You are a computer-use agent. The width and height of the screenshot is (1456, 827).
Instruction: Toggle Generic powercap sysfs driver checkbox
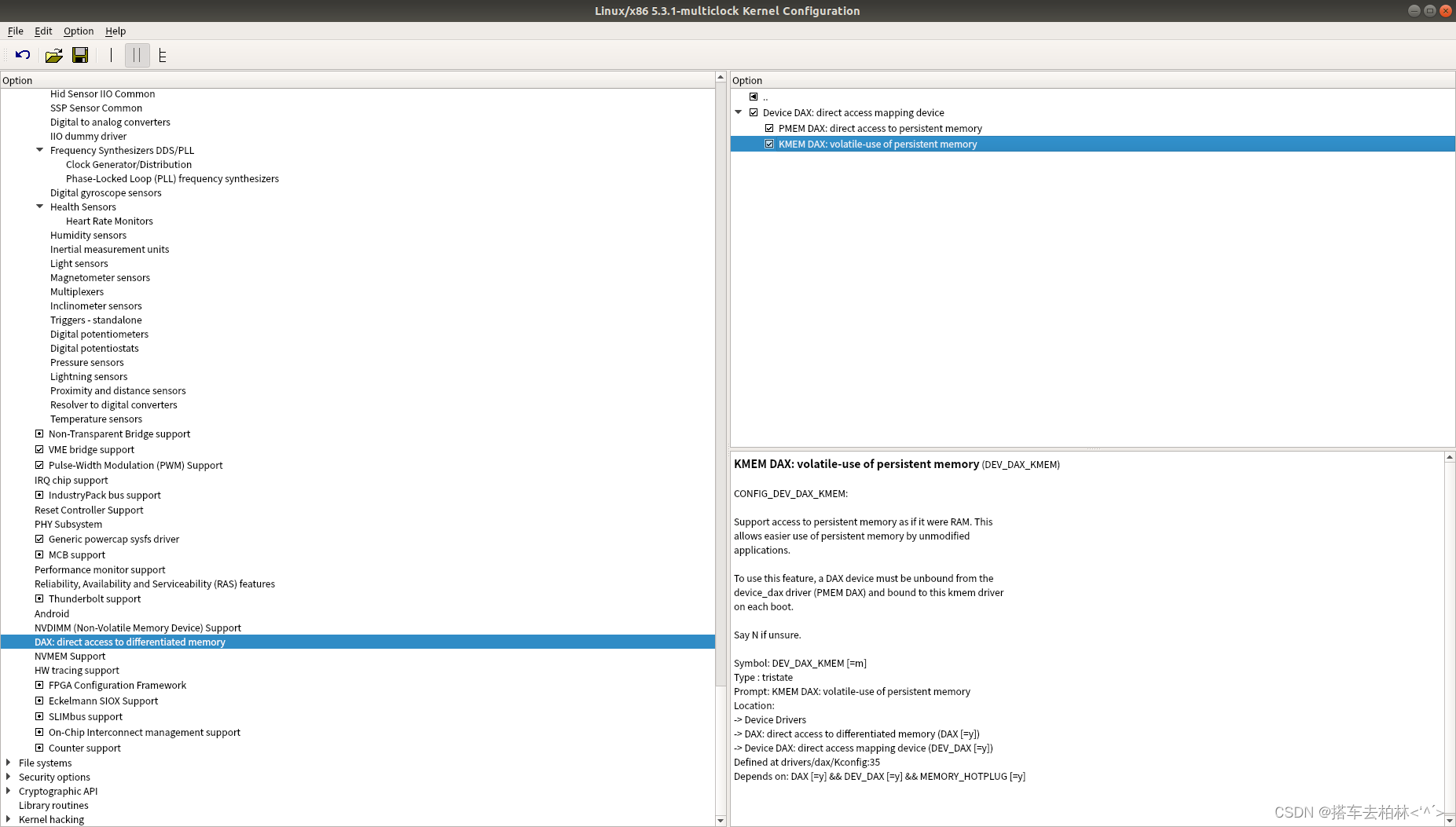pyautogui.click(x=39, y=539)
